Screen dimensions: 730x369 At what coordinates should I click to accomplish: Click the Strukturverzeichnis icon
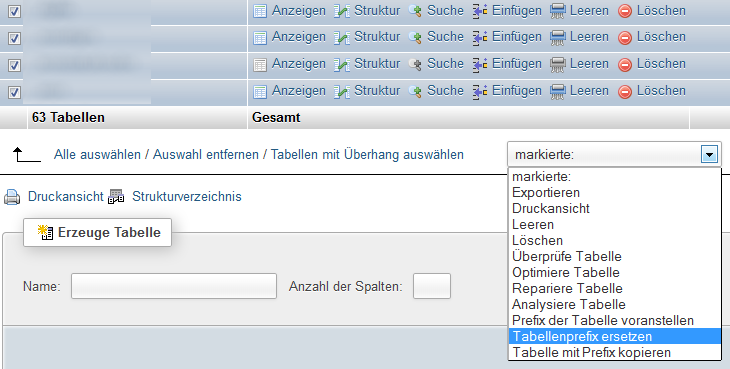pyautogui.click(x=116, y=197)
